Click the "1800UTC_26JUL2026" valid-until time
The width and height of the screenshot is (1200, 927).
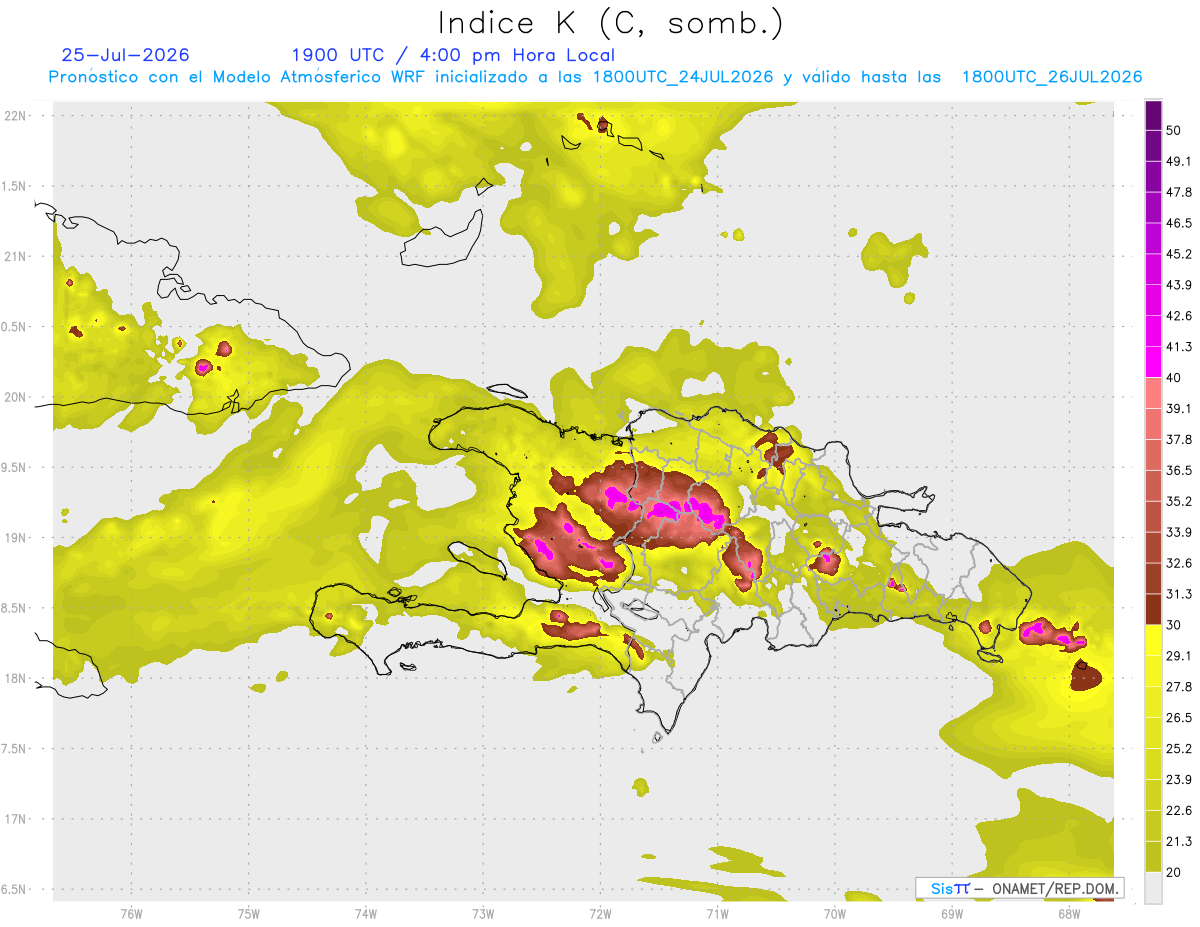pos(1052,77)
